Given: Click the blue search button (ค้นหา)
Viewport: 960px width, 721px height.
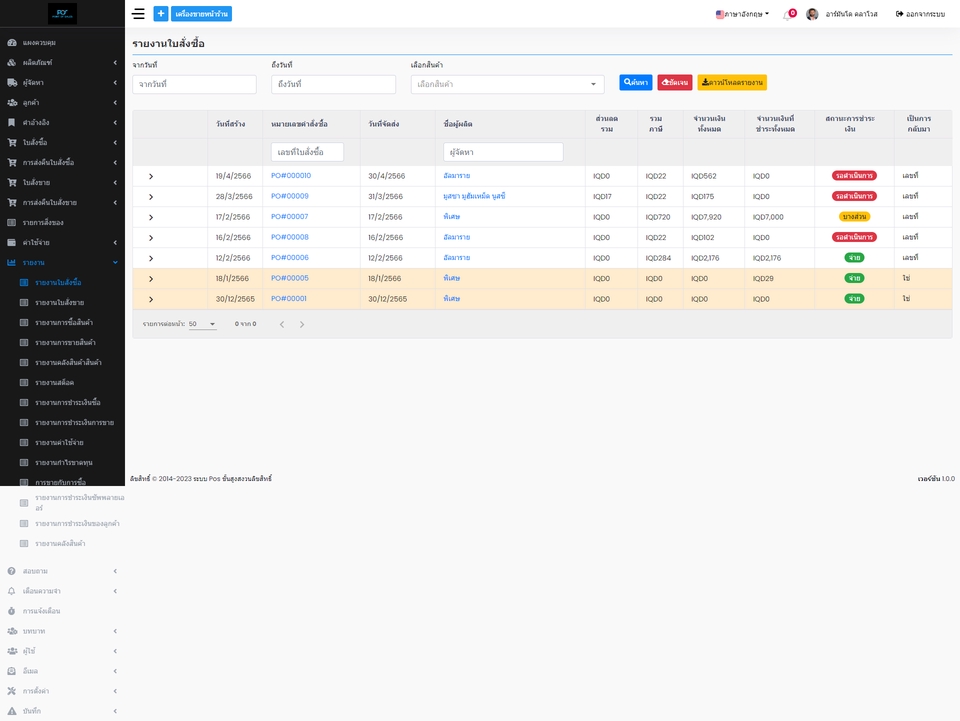Looking at the screenshot, I should 636,82.
